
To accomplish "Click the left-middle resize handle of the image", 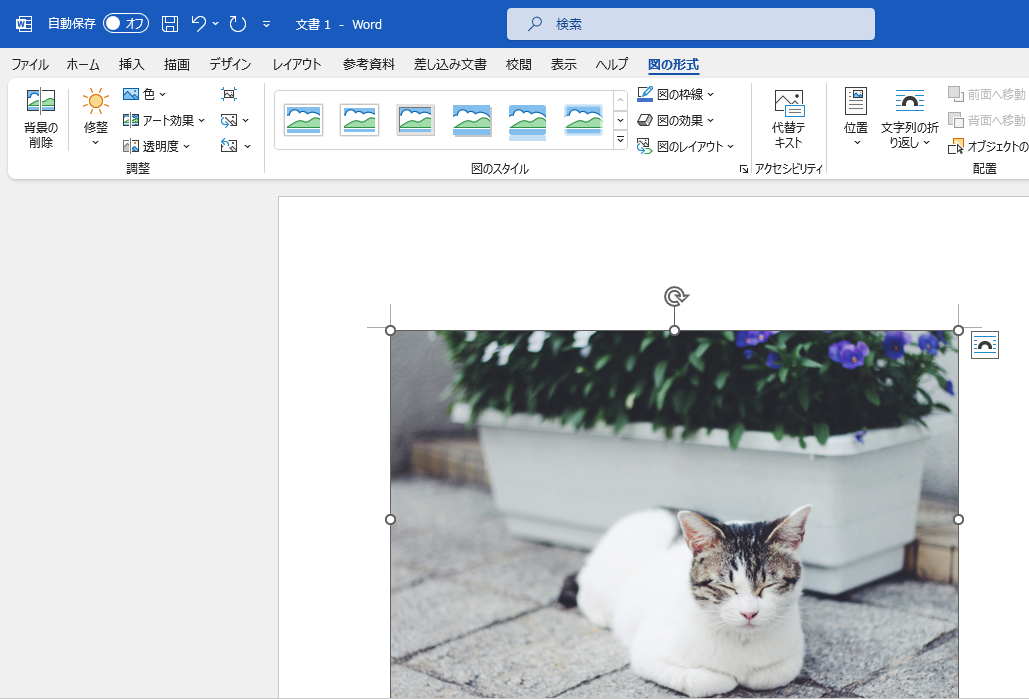I will pyautogui.click(x=390, y=519).
